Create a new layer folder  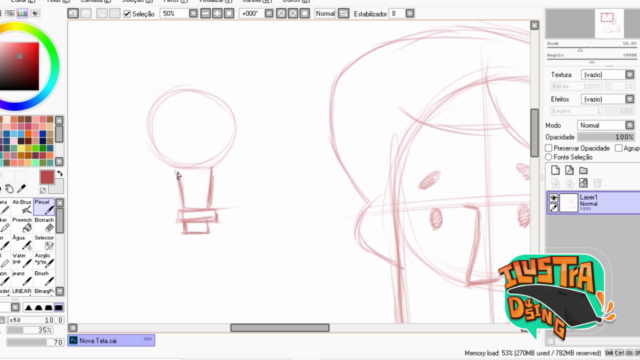click(x=583, y=170)
